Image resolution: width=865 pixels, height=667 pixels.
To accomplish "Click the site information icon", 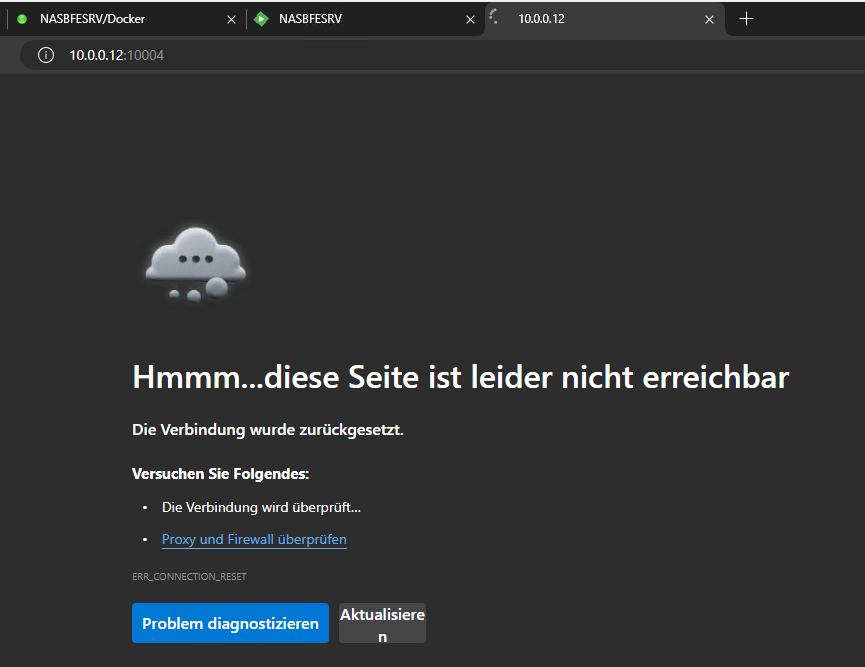I will [46, 55].
